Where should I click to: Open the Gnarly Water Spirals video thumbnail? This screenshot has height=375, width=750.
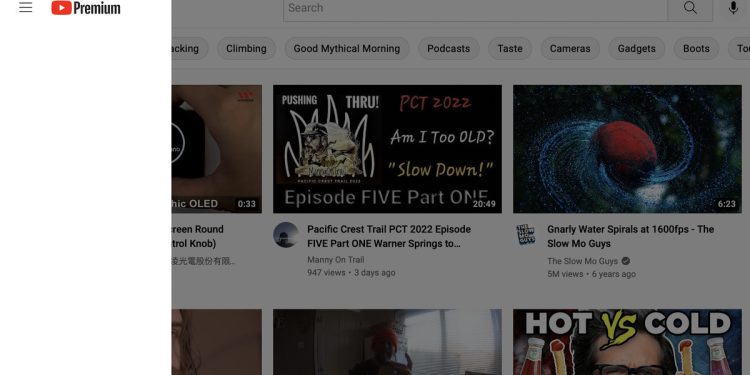627,149
